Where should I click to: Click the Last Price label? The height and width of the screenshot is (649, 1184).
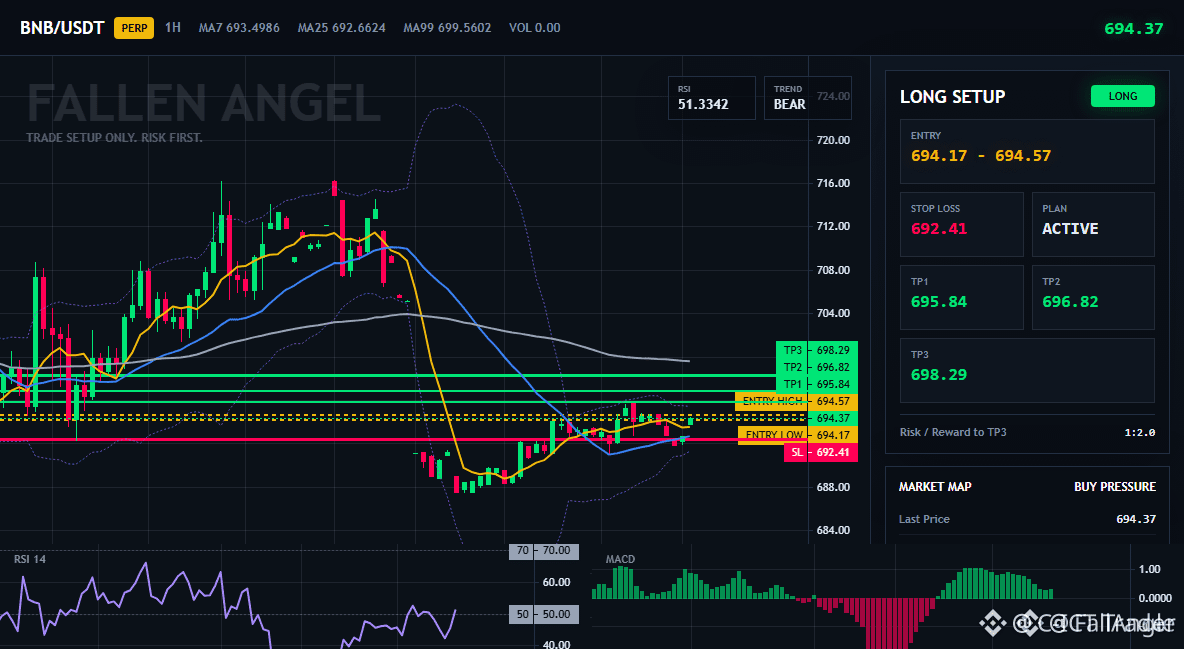coord(924,519)
